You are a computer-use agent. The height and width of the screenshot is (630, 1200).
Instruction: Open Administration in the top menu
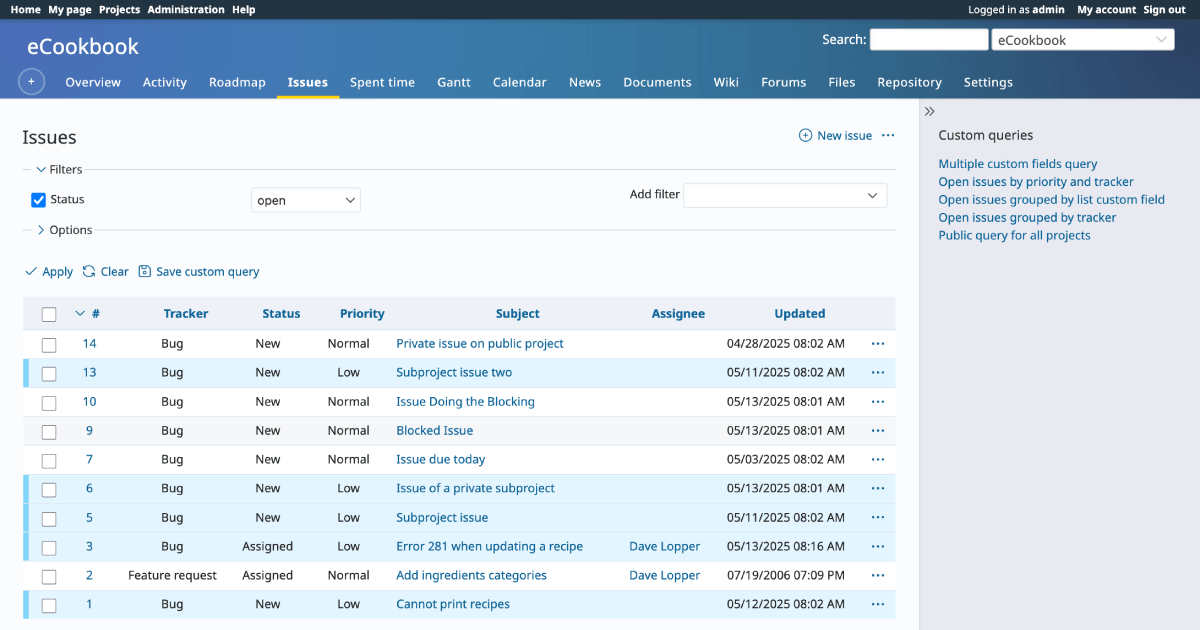186,9
